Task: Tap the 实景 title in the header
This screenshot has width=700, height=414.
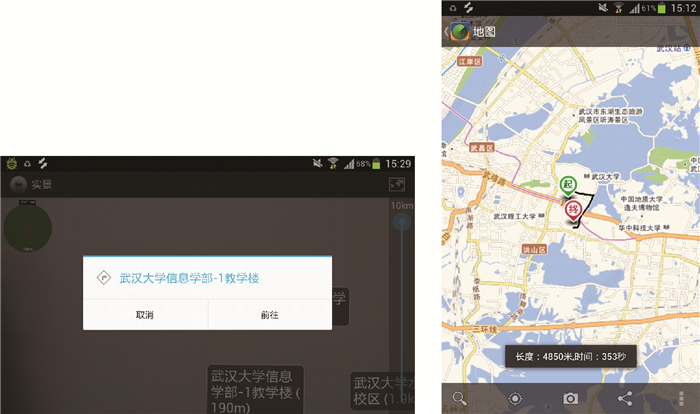Action: (41, 184)
